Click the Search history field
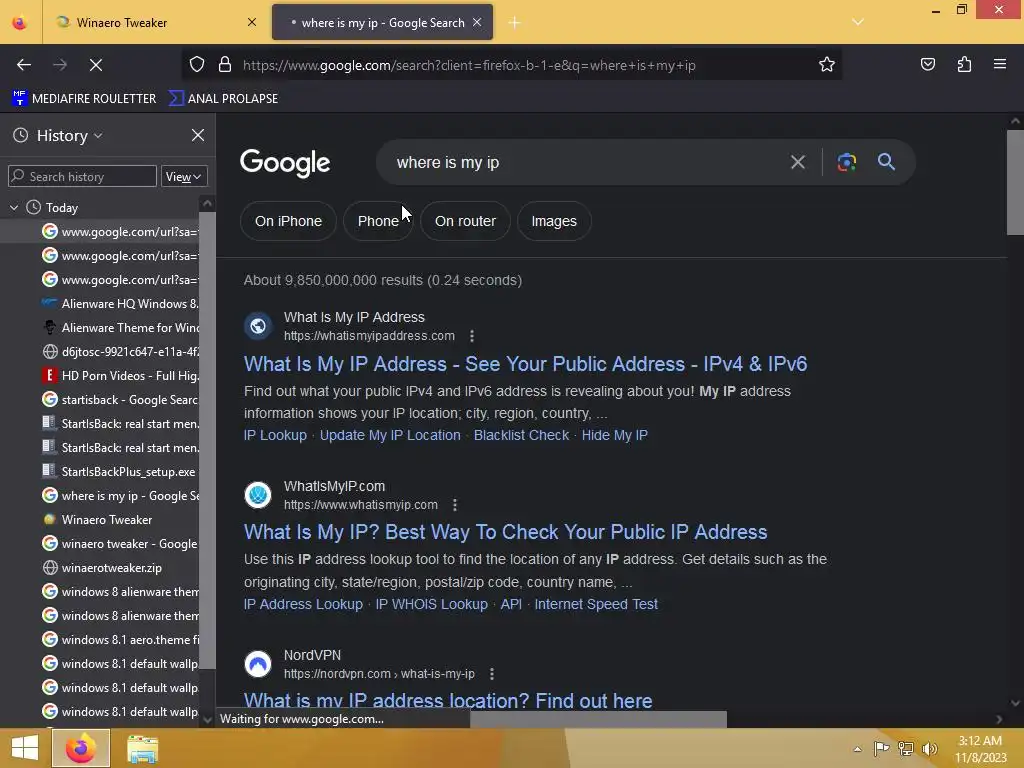 tap(82, 176)
